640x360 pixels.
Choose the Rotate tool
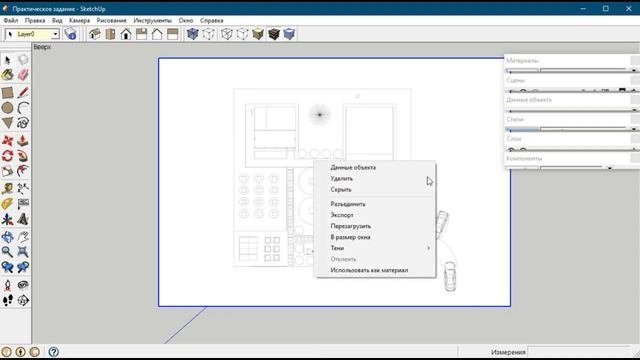pos(7,156)
